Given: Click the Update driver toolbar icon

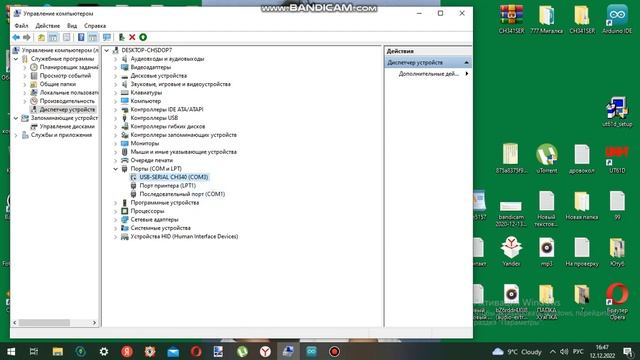Looking at the screenshot, I should pyautogui.click(x=121, y=38).
